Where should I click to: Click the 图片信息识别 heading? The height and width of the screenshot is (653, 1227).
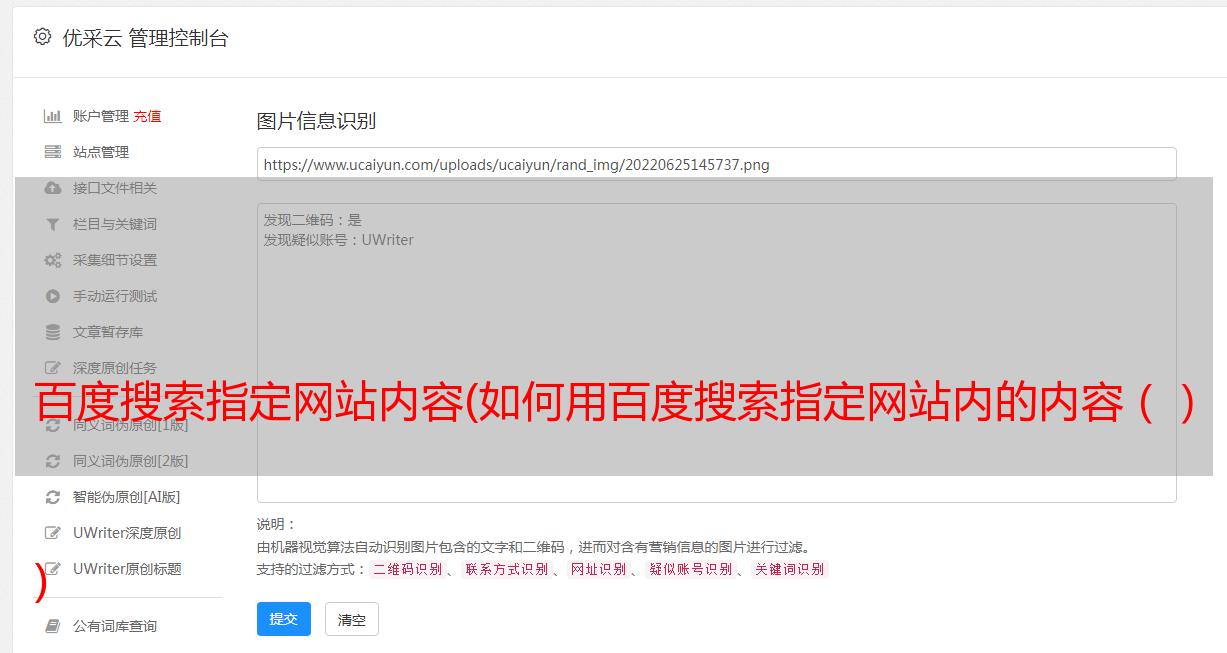pyautogui.click(x=316, y=121)
